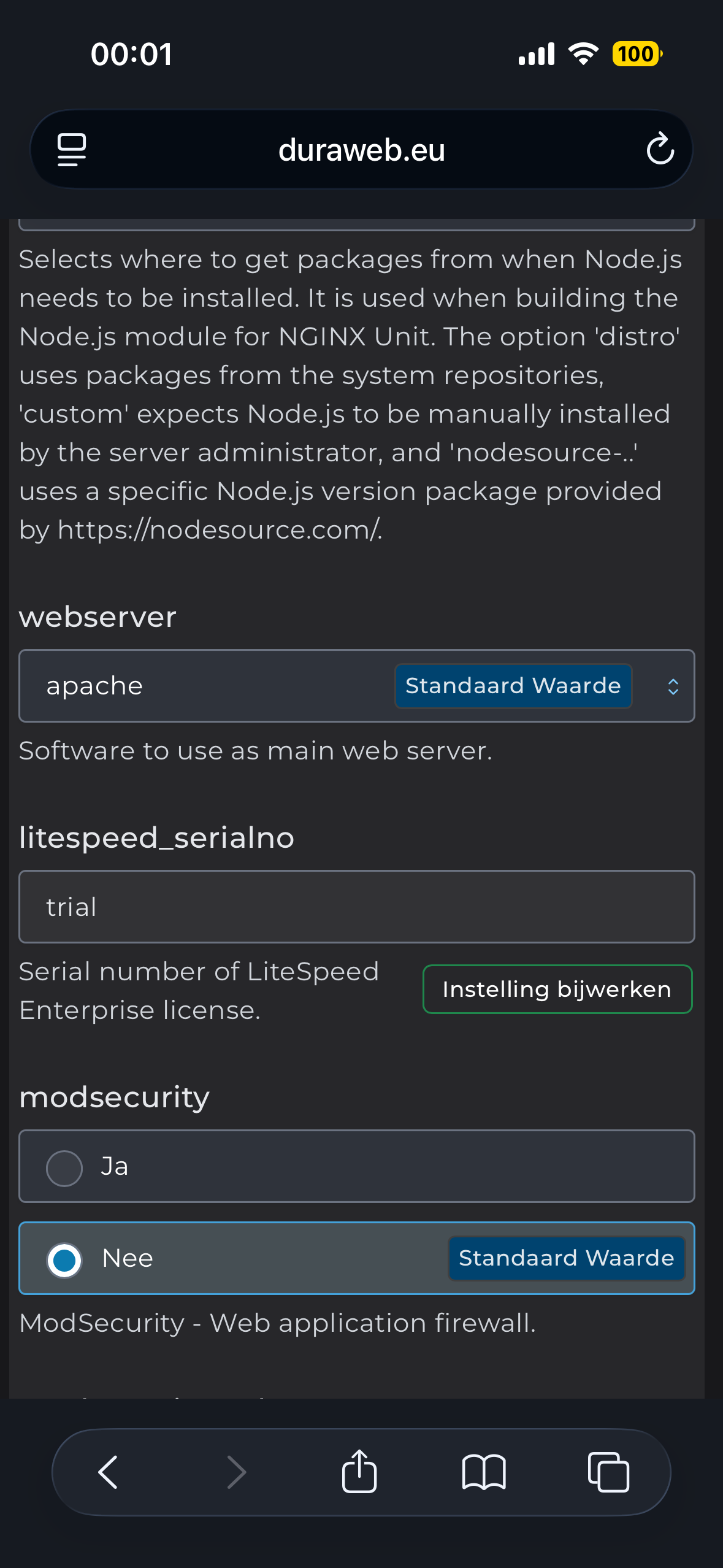
Task: Click the Ja option row
Action: pos(356,1166)
